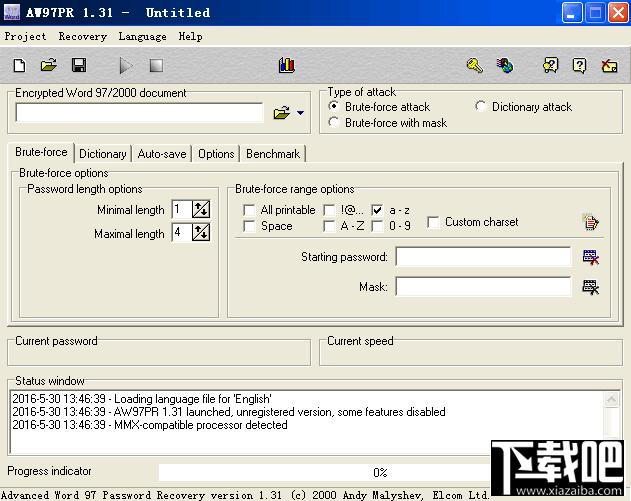Click the status bar version text
Viewport: 631px width, 501px height.
245,495
